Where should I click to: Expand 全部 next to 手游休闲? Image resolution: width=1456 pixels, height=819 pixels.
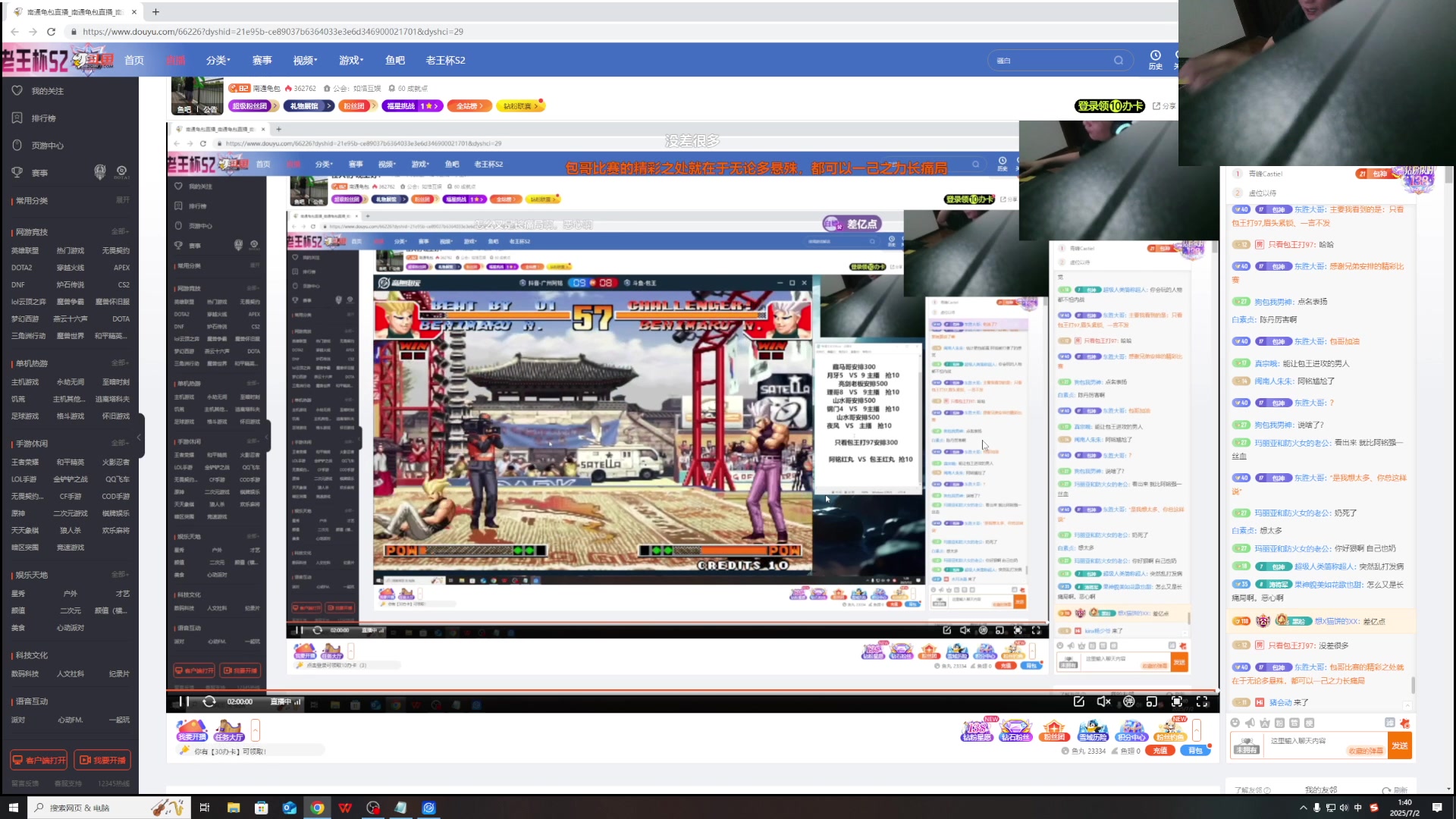[121, 443]
